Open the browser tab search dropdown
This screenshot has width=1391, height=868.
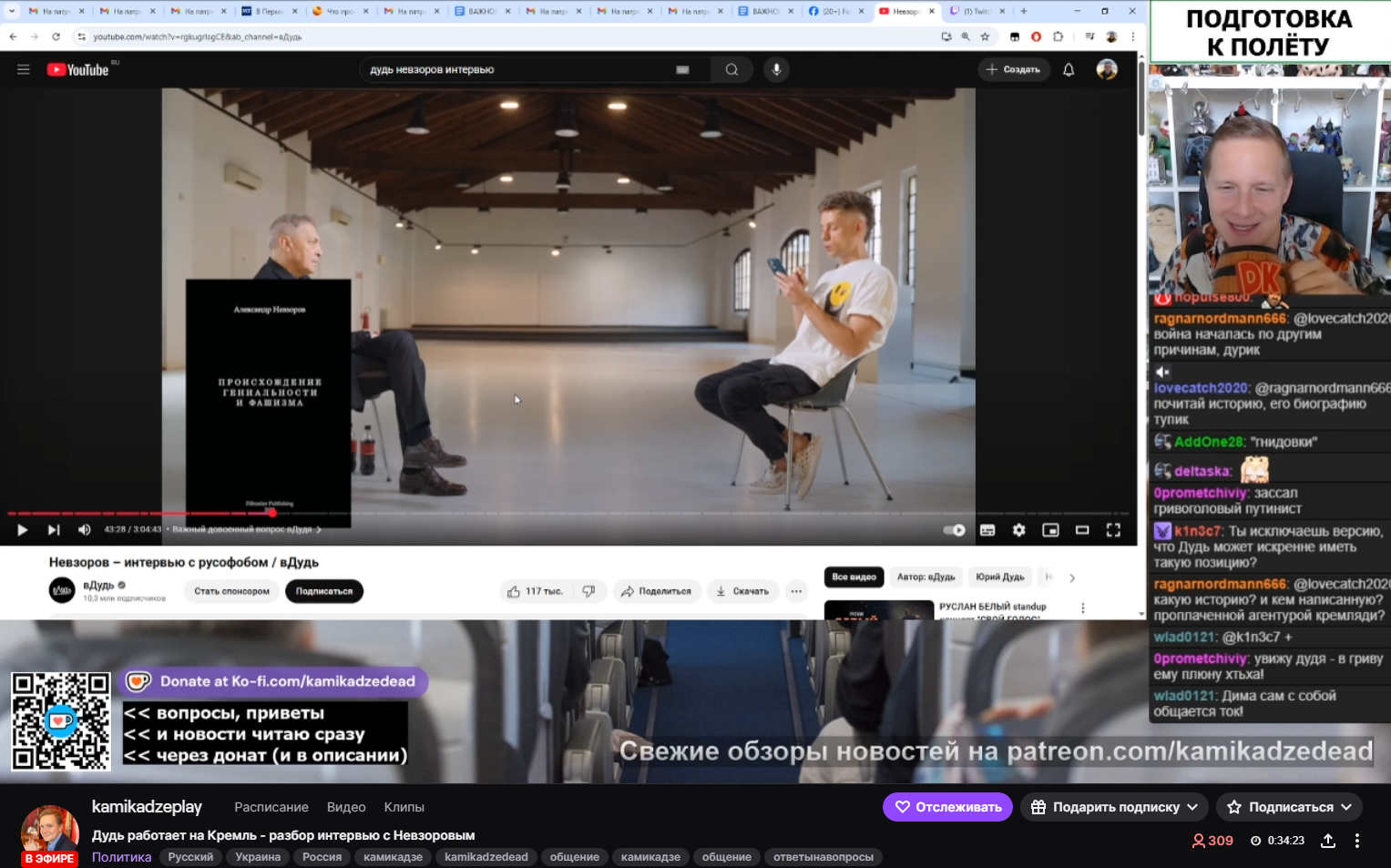pyautogui.click(x=12, y=11)
